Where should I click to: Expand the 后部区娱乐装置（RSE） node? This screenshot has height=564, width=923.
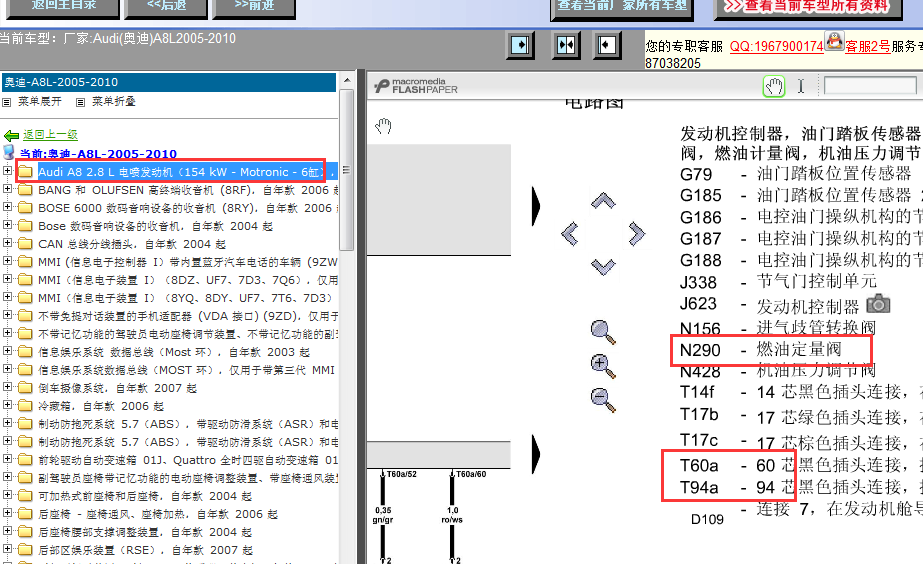click(x=8, y=549)
